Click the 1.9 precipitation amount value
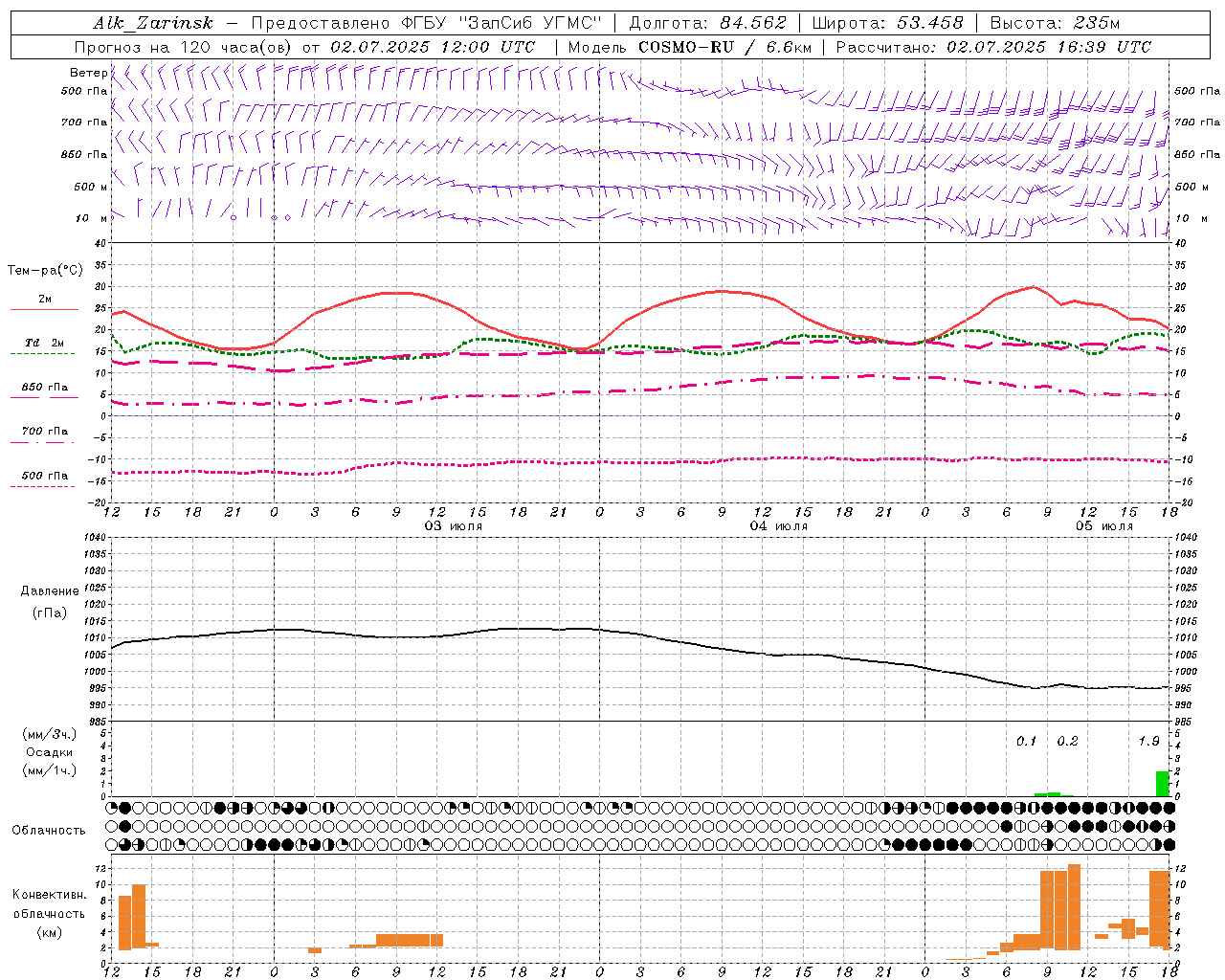1225x980 pixels. point(1148,741)
